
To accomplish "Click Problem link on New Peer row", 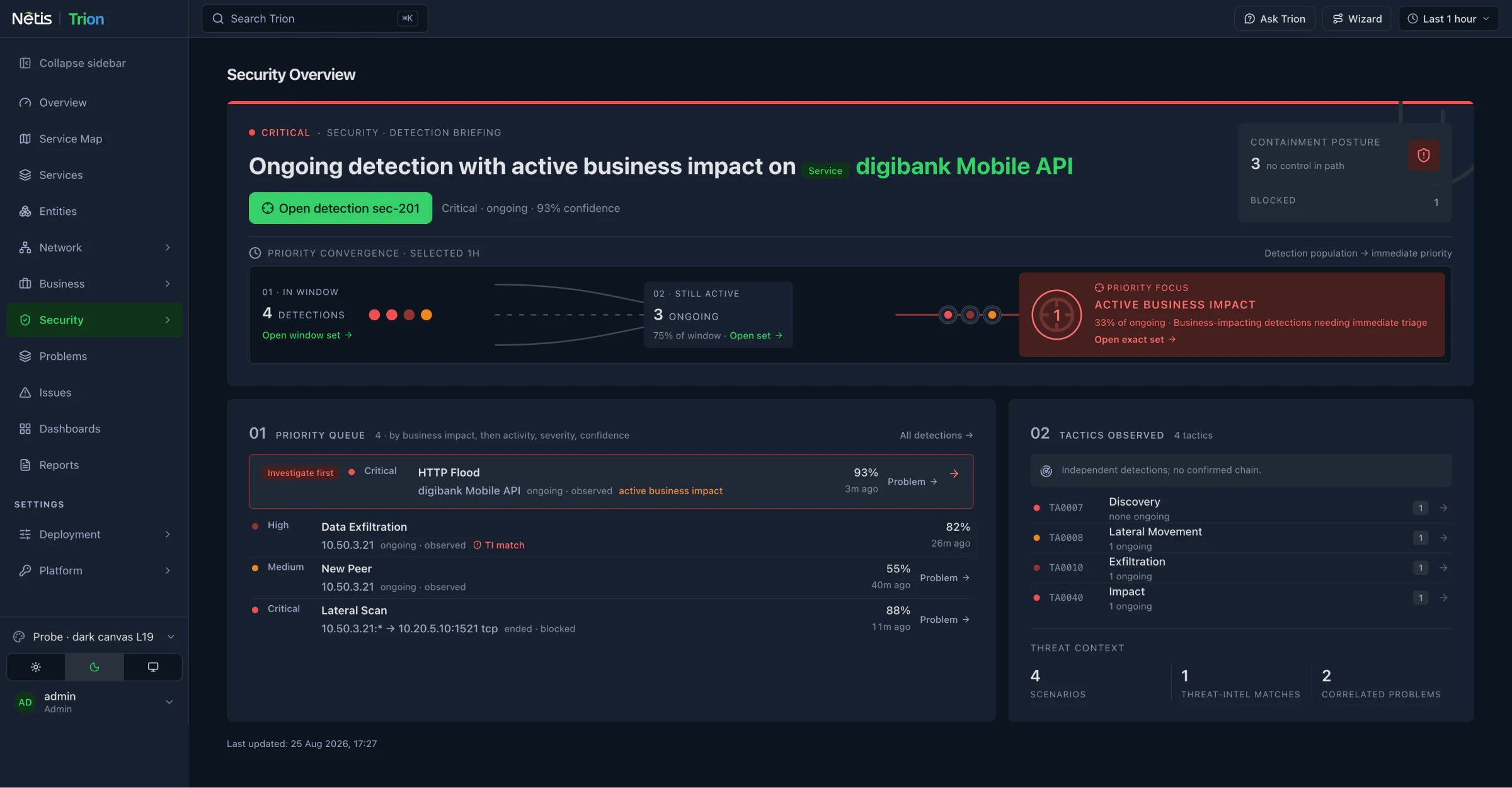I will 944,578.
